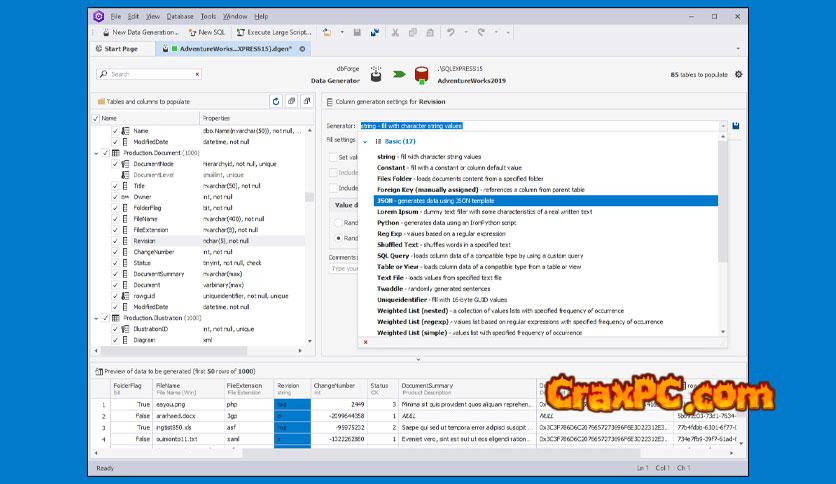
Task: Uncheck the Revision column checkbox
Action: [113, 241]
